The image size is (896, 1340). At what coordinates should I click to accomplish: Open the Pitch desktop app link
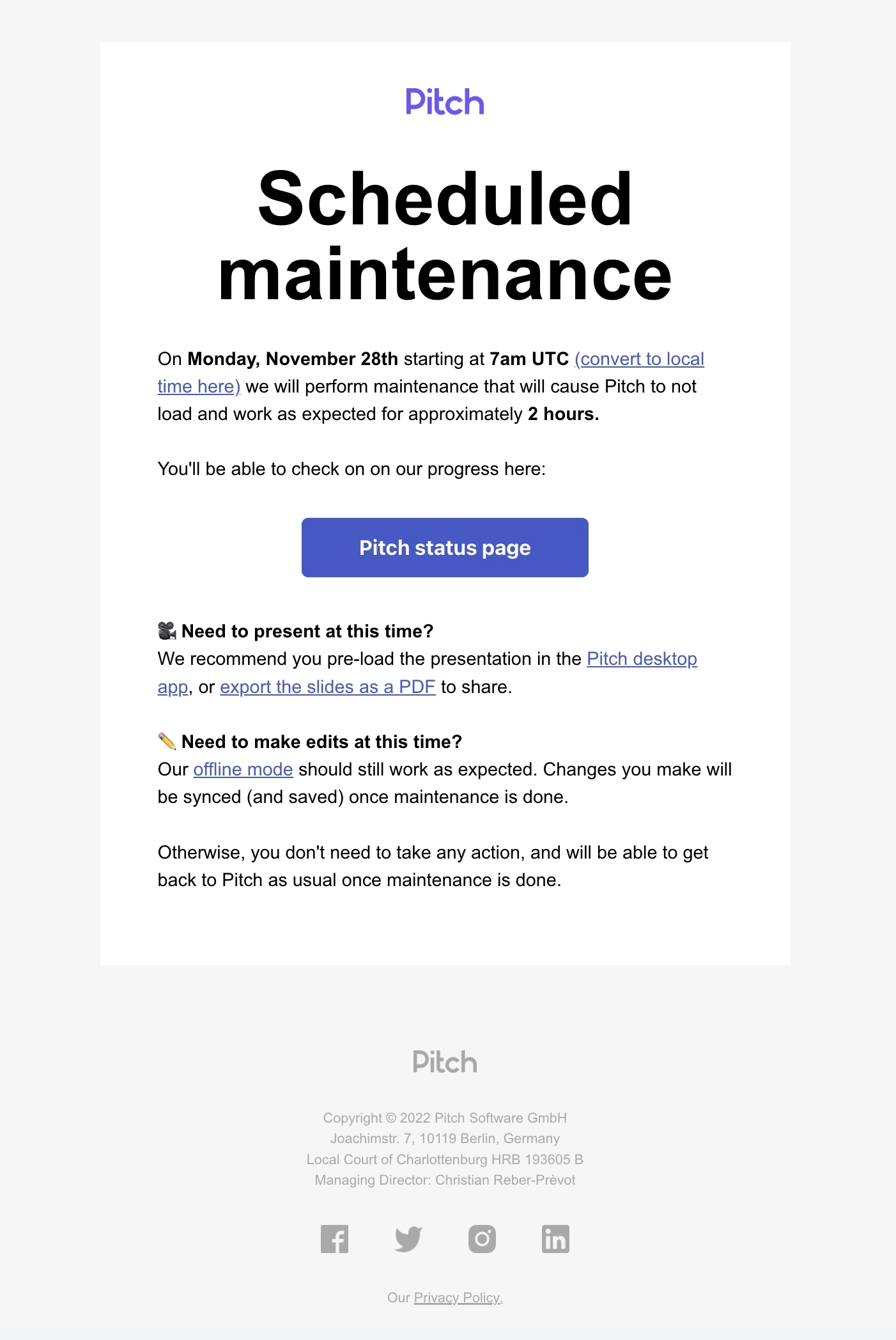[642, 659]
